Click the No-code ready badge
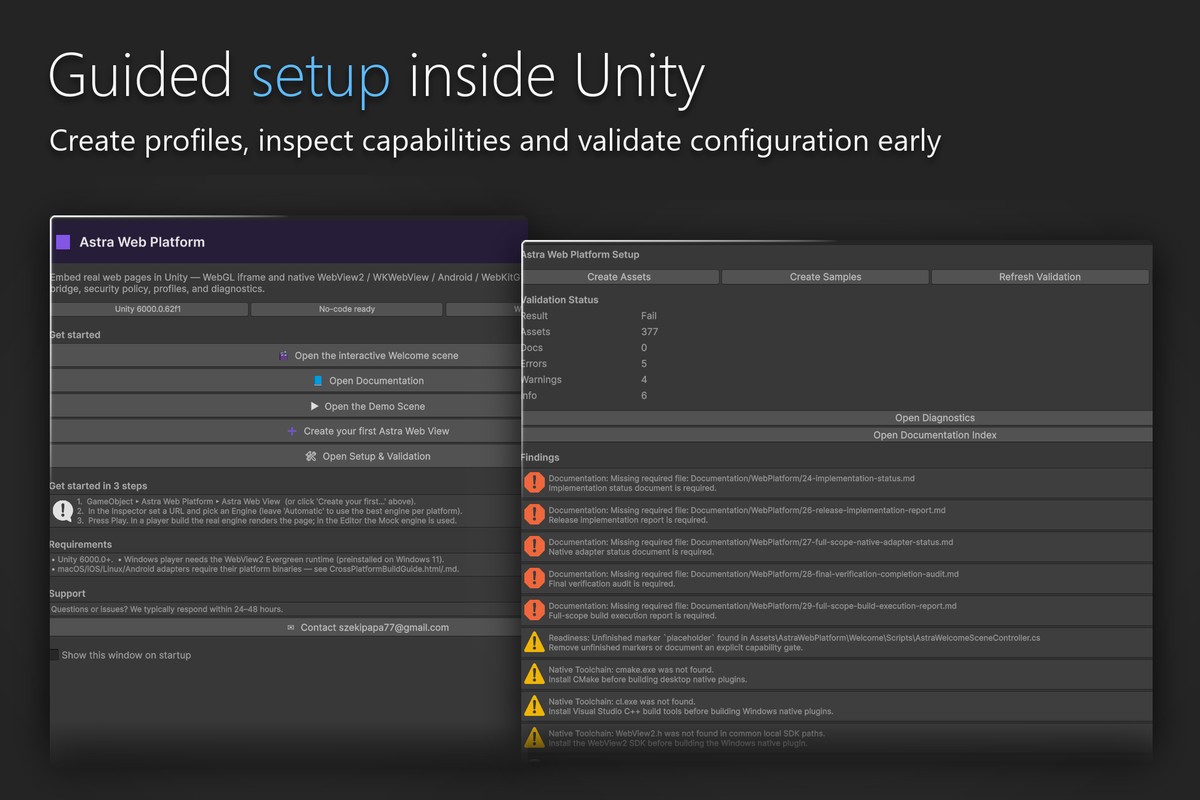The width and height of the screenshot is (1200, 800). [x=347, y=310]
